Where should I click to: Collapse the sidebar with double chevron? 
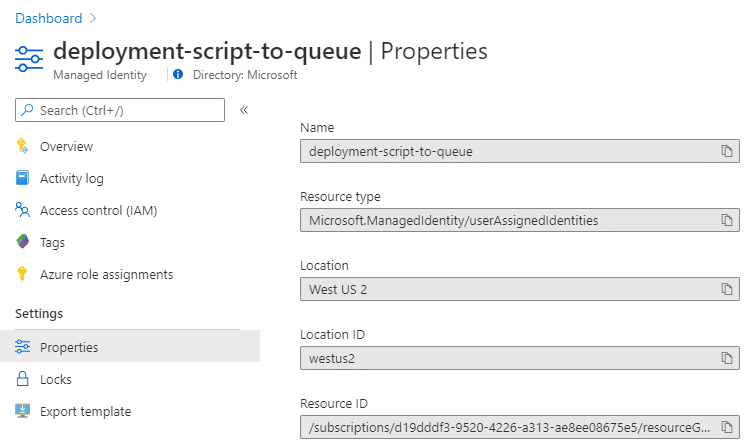[x=244, y=110]
